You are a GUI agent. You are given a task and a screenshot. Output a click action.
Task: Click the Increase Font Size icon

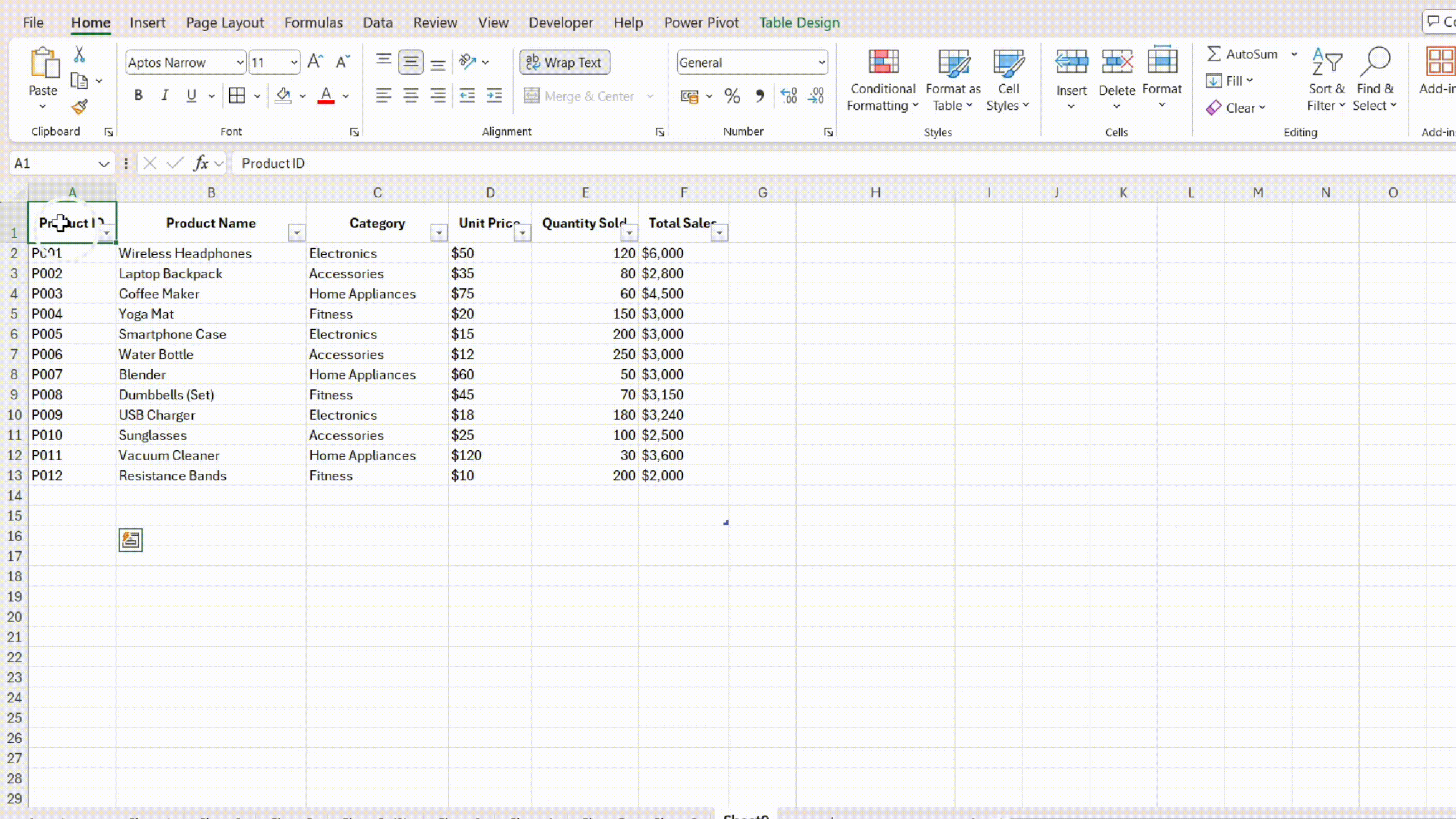tap(315, 61)
